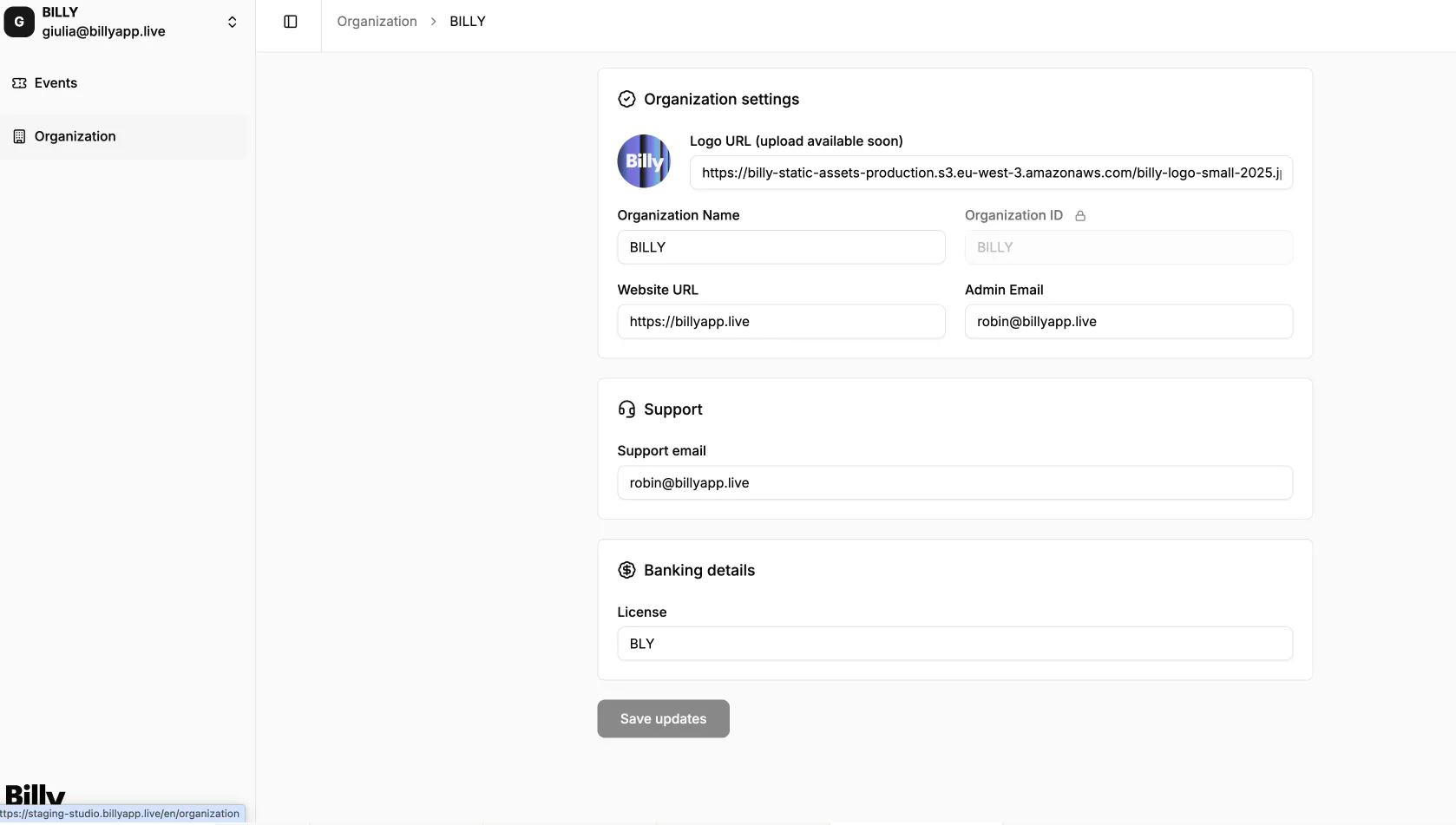Viewport: 1456px width, 825px height.
Task: Click the Organization settings heading
Action: coord(721,100)
